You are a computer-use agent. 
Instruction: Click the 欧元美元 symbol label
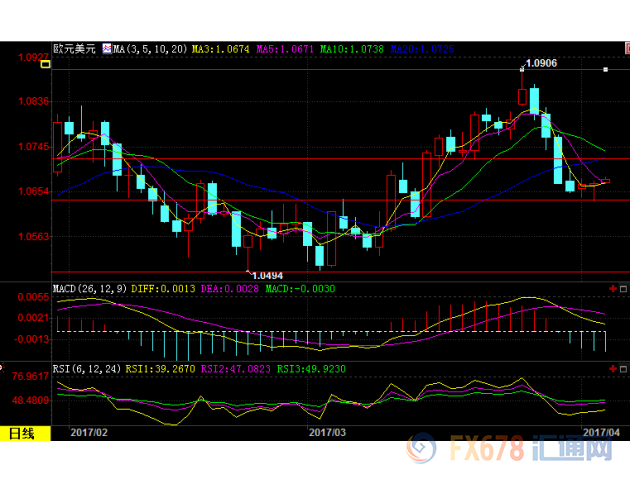pos(74,49)
